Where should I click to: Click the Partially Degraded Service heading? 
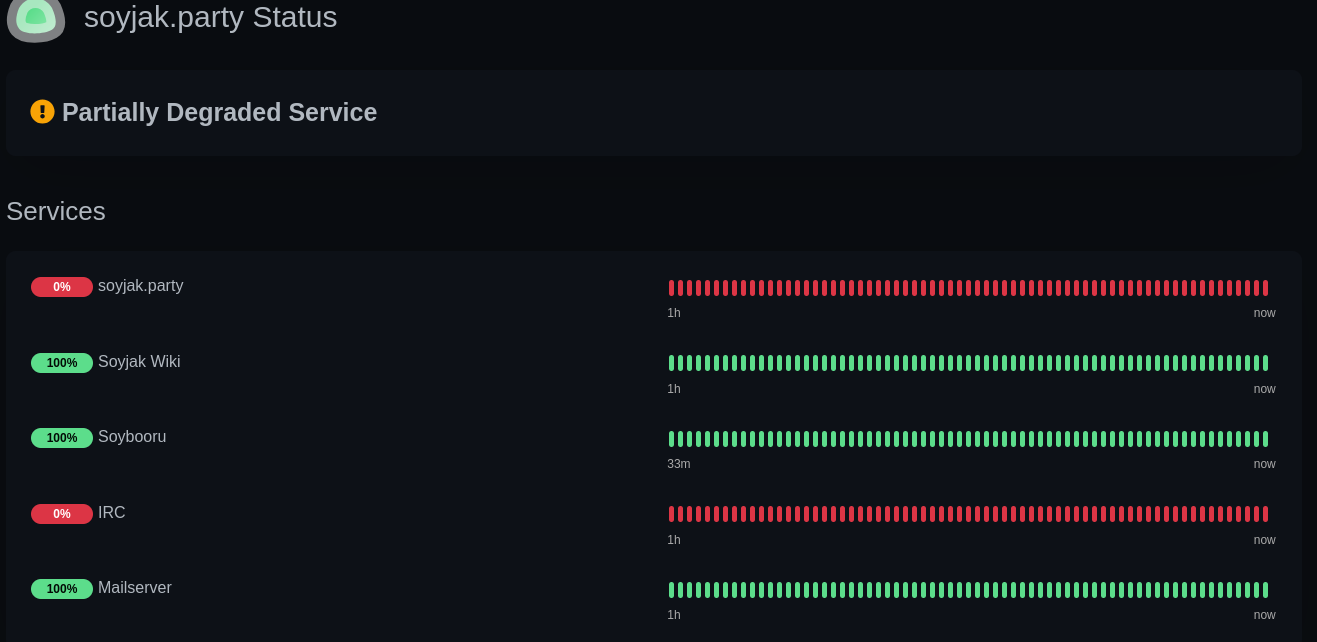[219, 112]
